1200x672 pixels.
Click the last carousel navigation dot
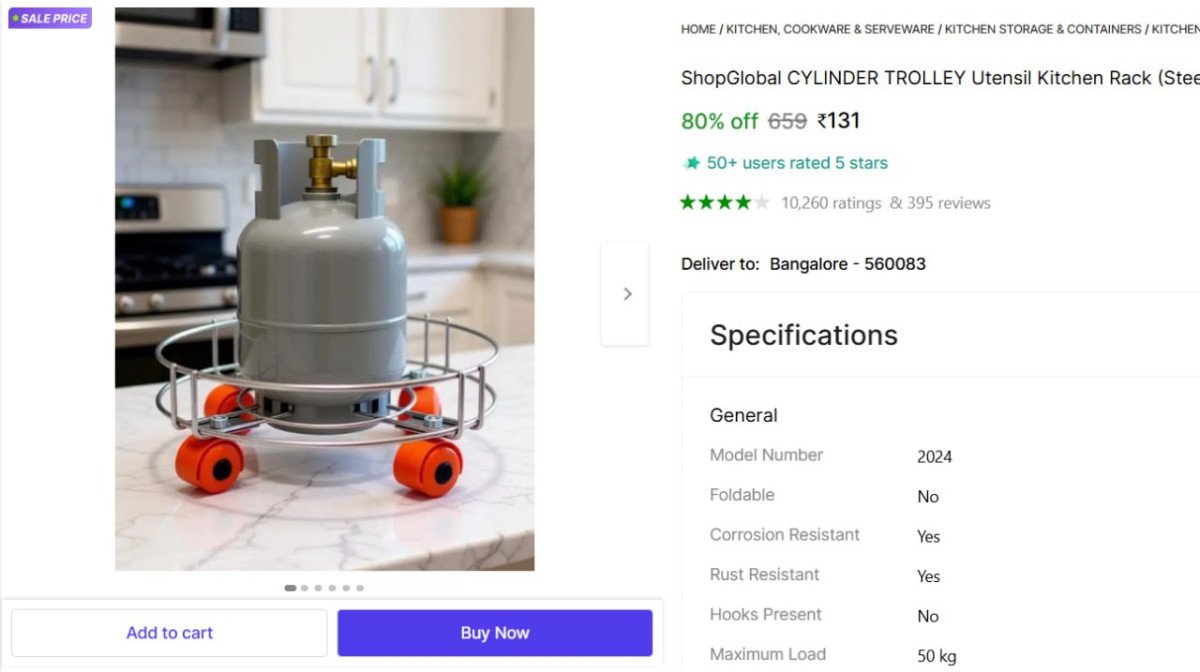pyautogui.click(x=360, y=588)
